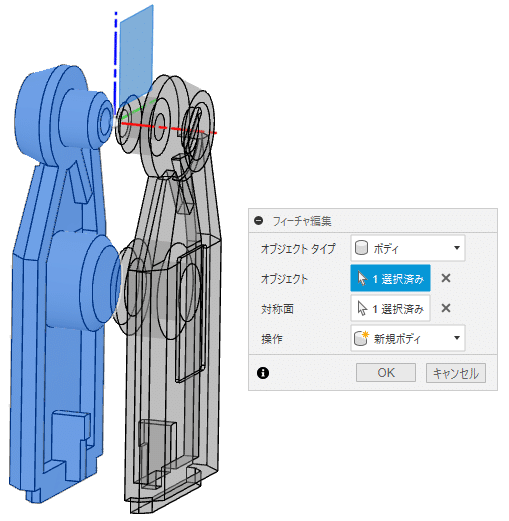Click the 対称面 label text
Viewport: 509px width, 521px height.
pyautogui.click(x=277, y=309)
